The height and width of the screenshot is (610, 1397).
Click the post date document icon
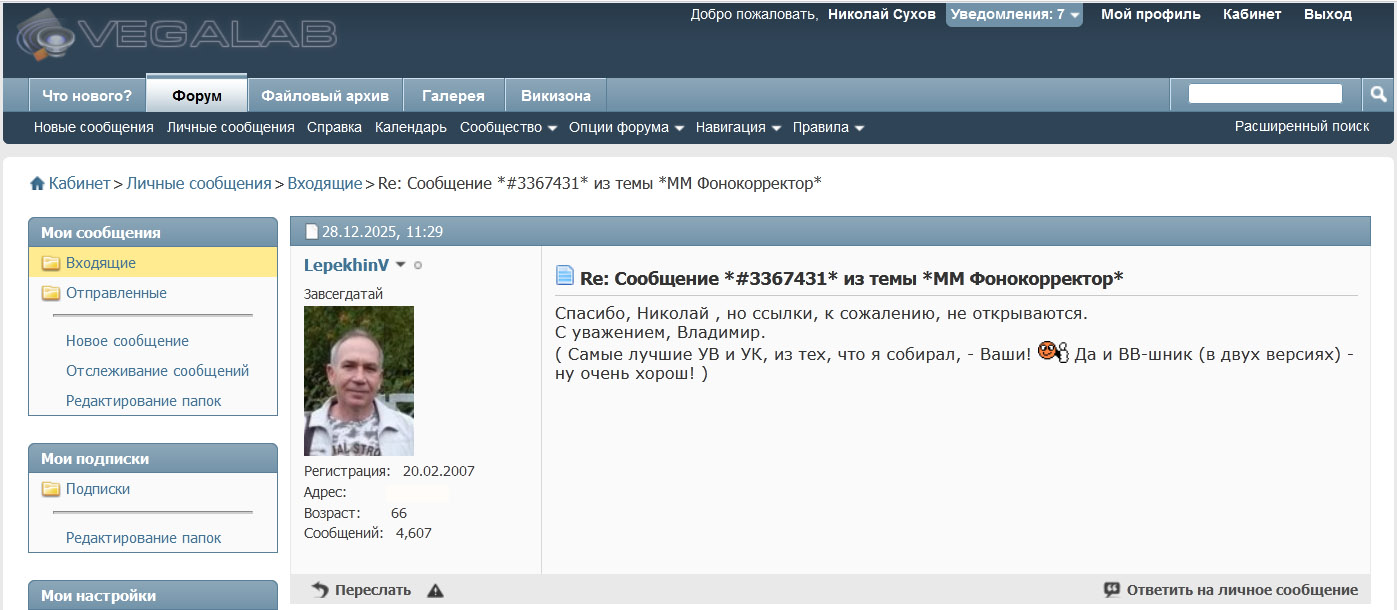(311, 232)
